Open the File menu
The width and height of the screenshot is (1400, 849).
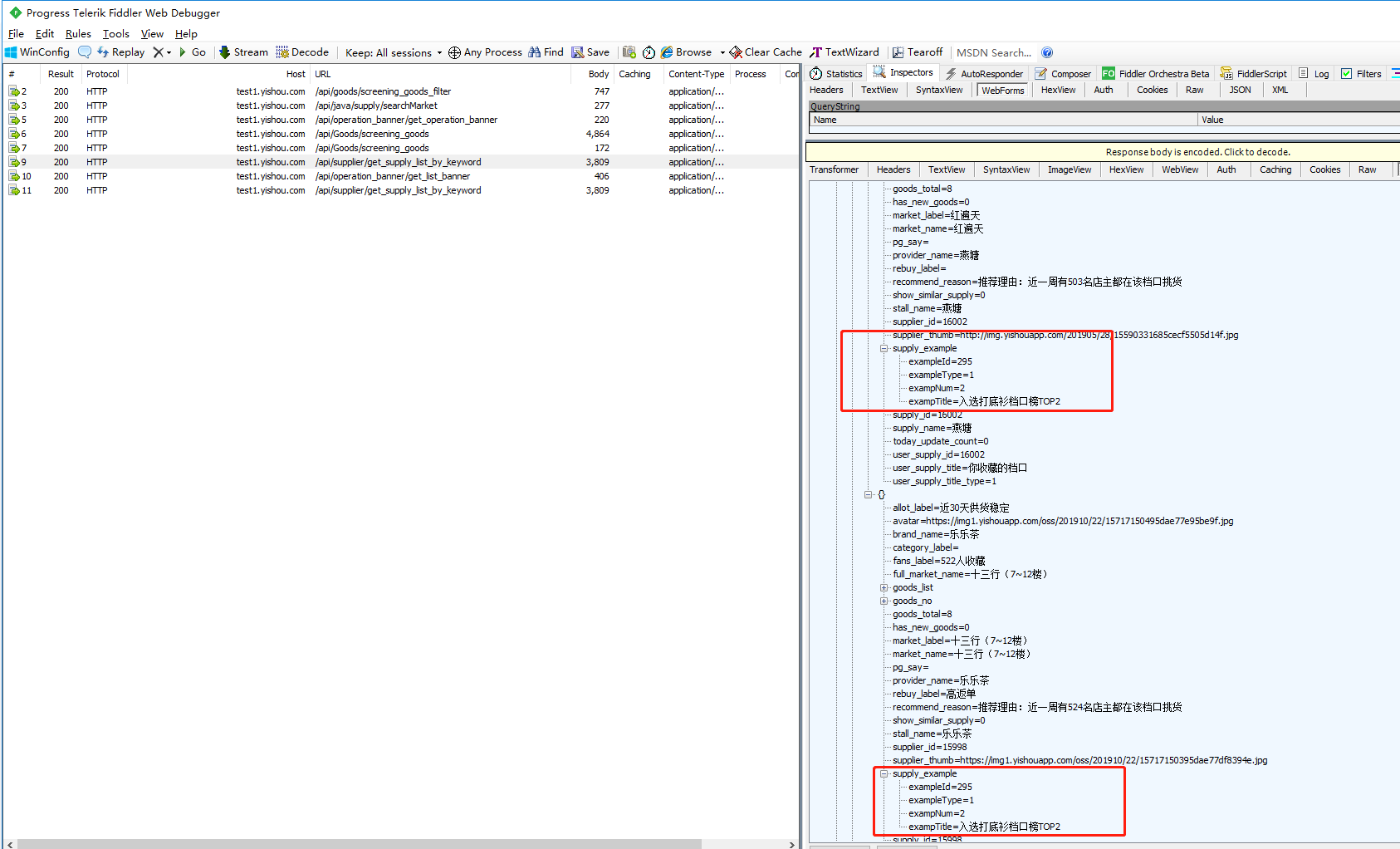pos(16,34)
